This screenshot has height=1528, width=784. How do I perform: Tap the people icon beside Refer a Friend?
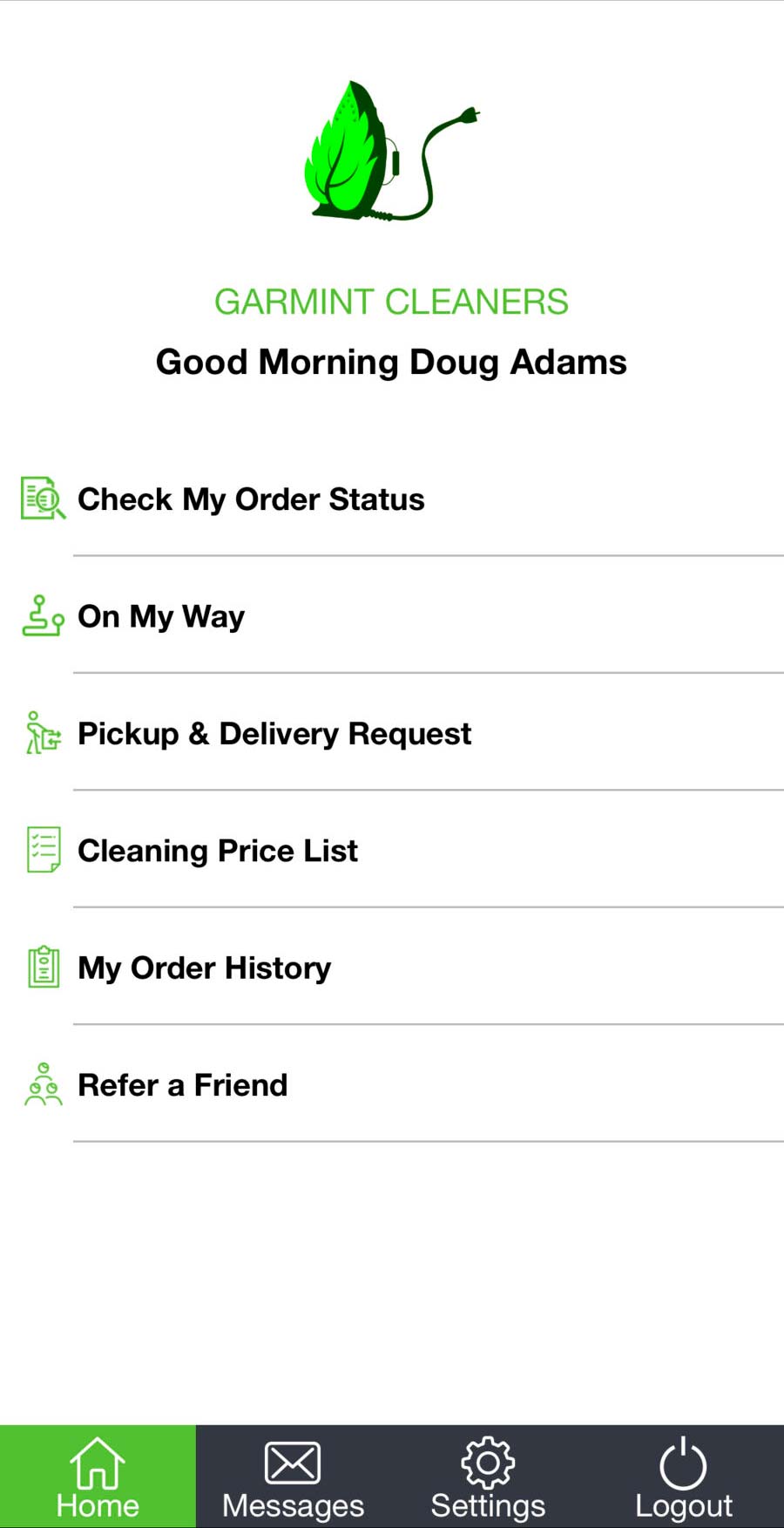tap(43, 1084)
